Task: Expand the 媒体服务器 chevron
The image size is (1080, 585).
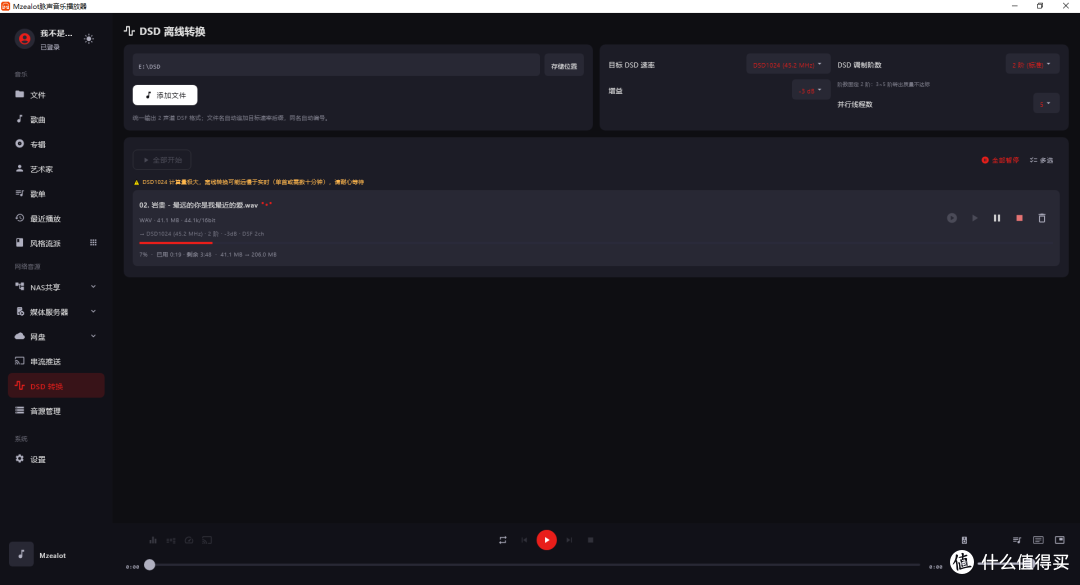Action: point(93,311)
